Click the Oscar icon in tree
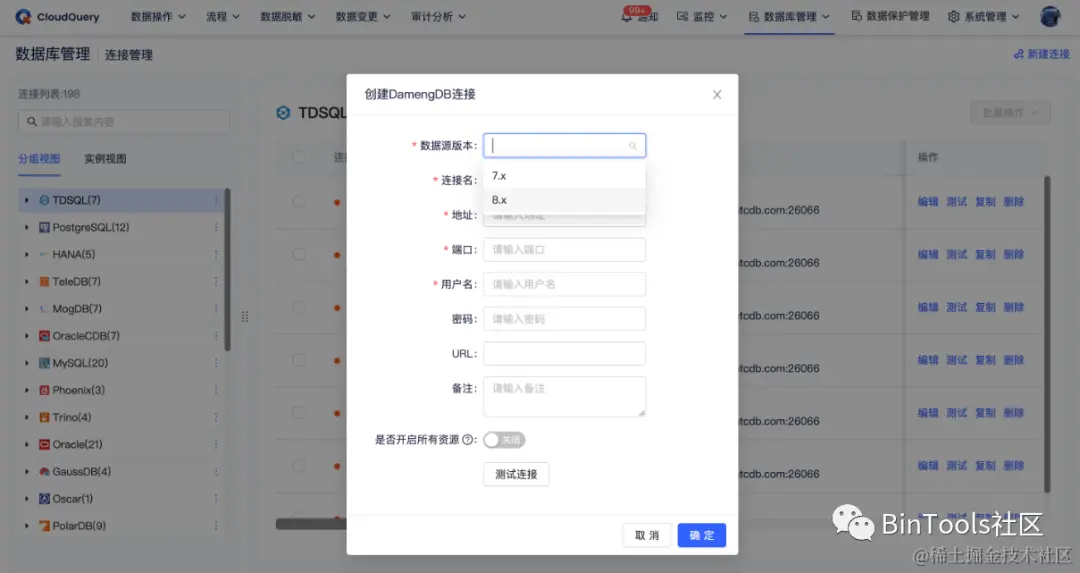1080x573 pixels. 44,499
